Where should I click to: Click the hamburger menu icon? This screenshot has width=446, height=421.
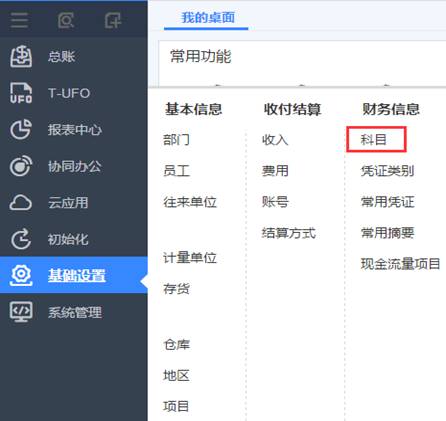(x=19, y=21)
